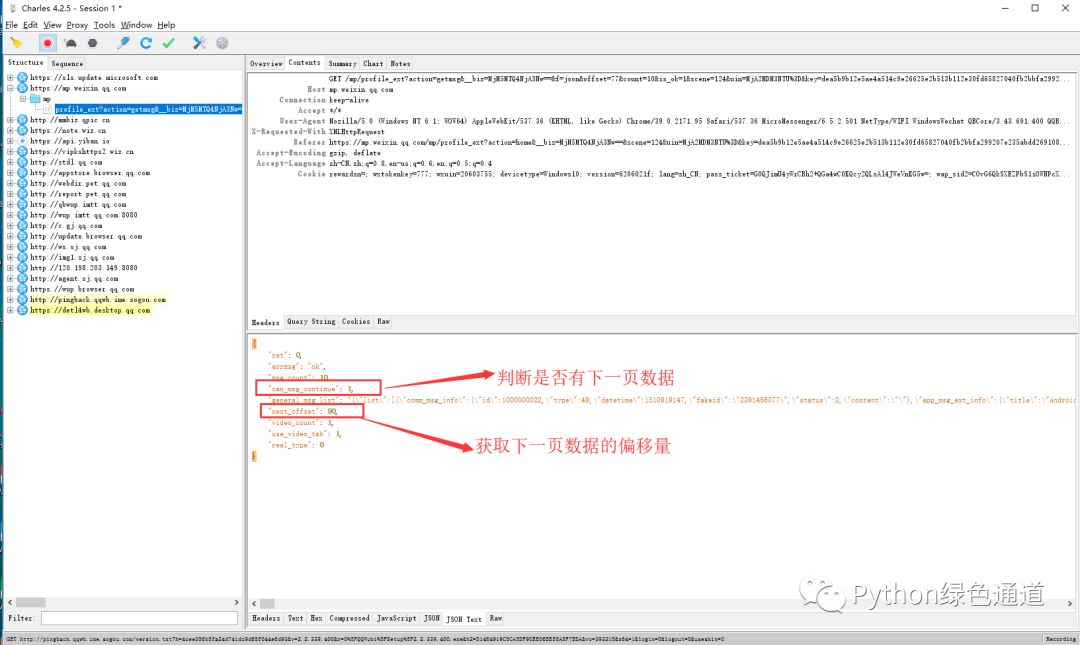Collapse the mp.weixin.qq.com host node
The width and height of the screenshot is (1080, 645).
tap(10, 88)
